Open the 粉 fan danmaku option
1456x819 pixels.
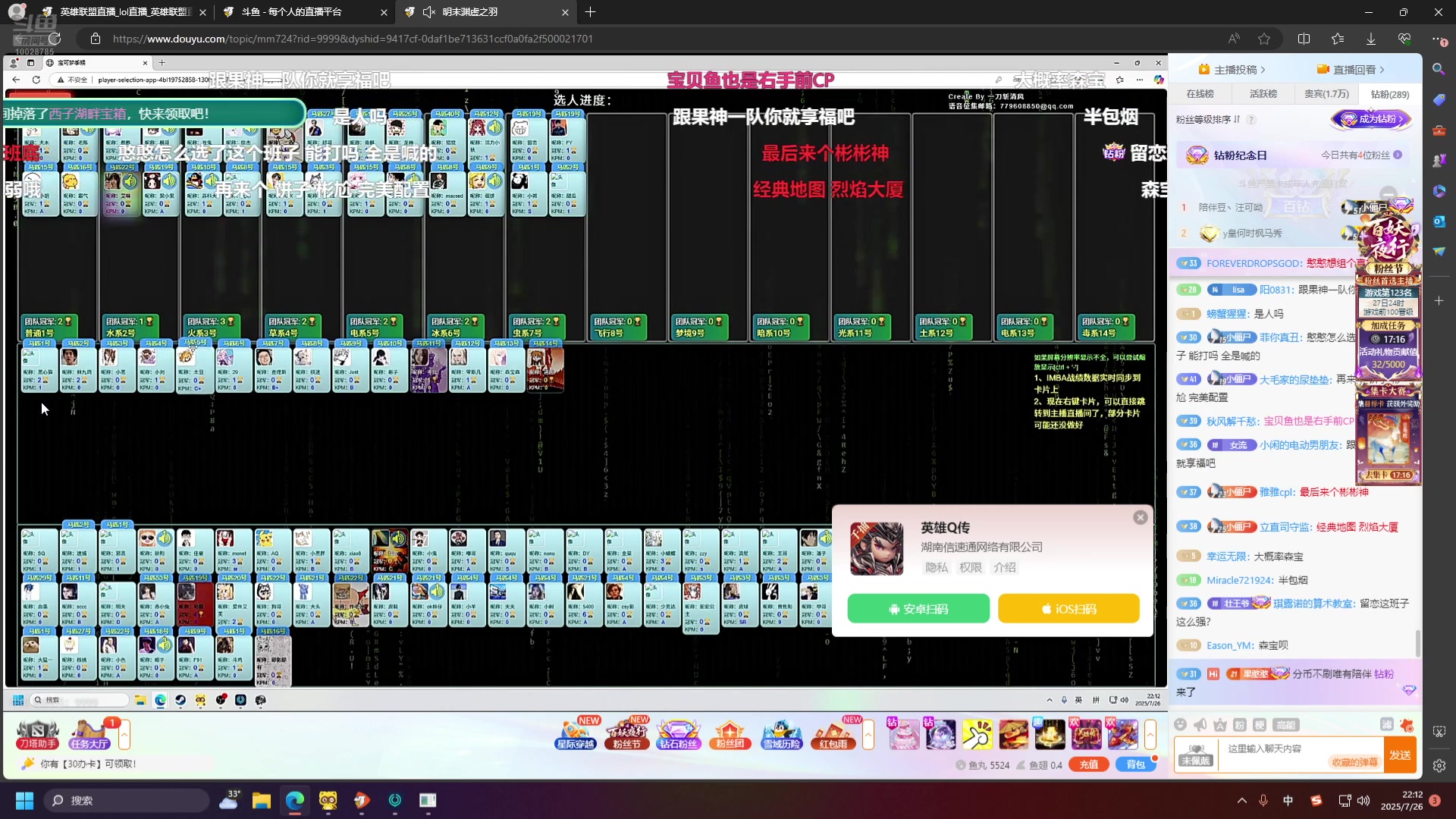pos(1239,725)
